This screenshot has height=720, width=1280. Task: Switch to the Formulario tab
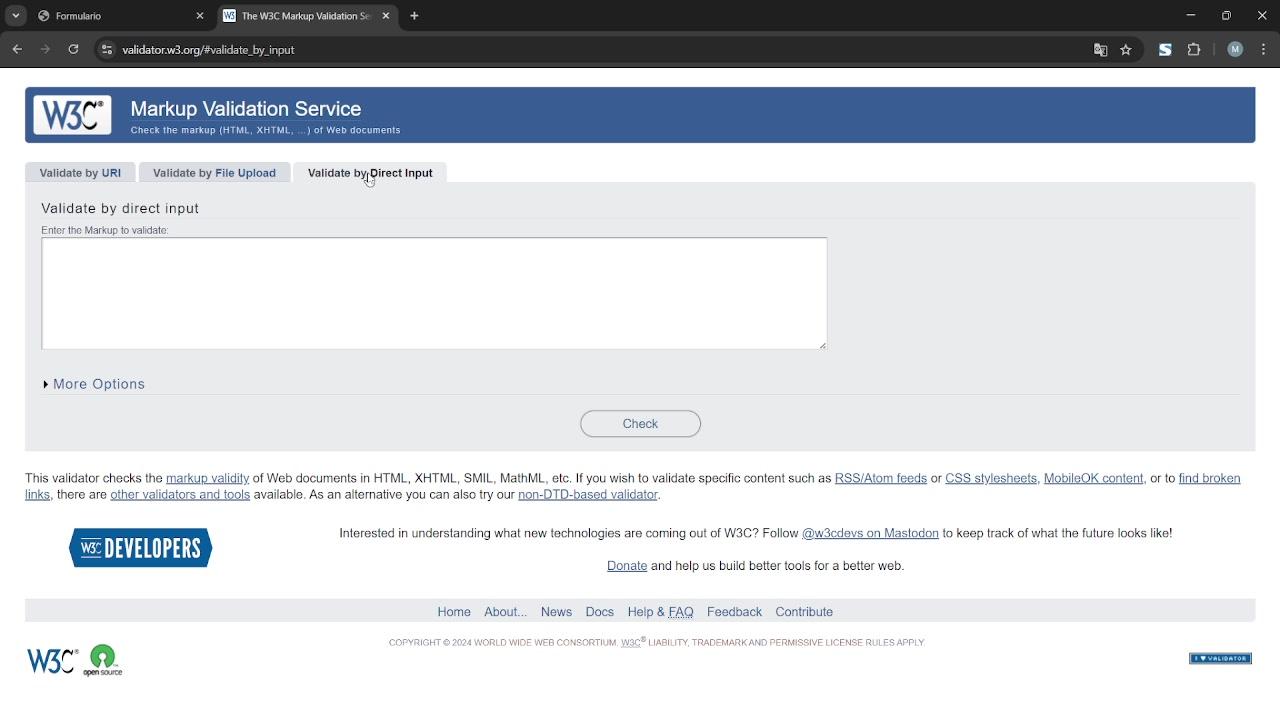pos(120,16)
